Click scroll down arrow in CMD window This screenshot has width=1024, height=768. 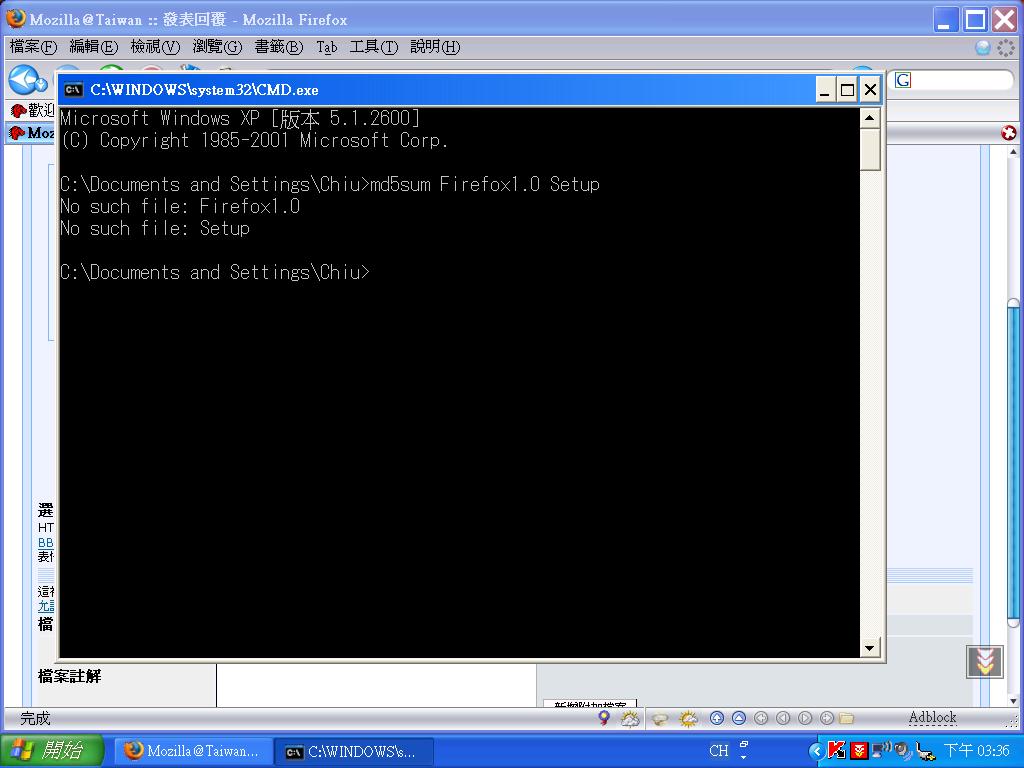(x=869, y=648)
